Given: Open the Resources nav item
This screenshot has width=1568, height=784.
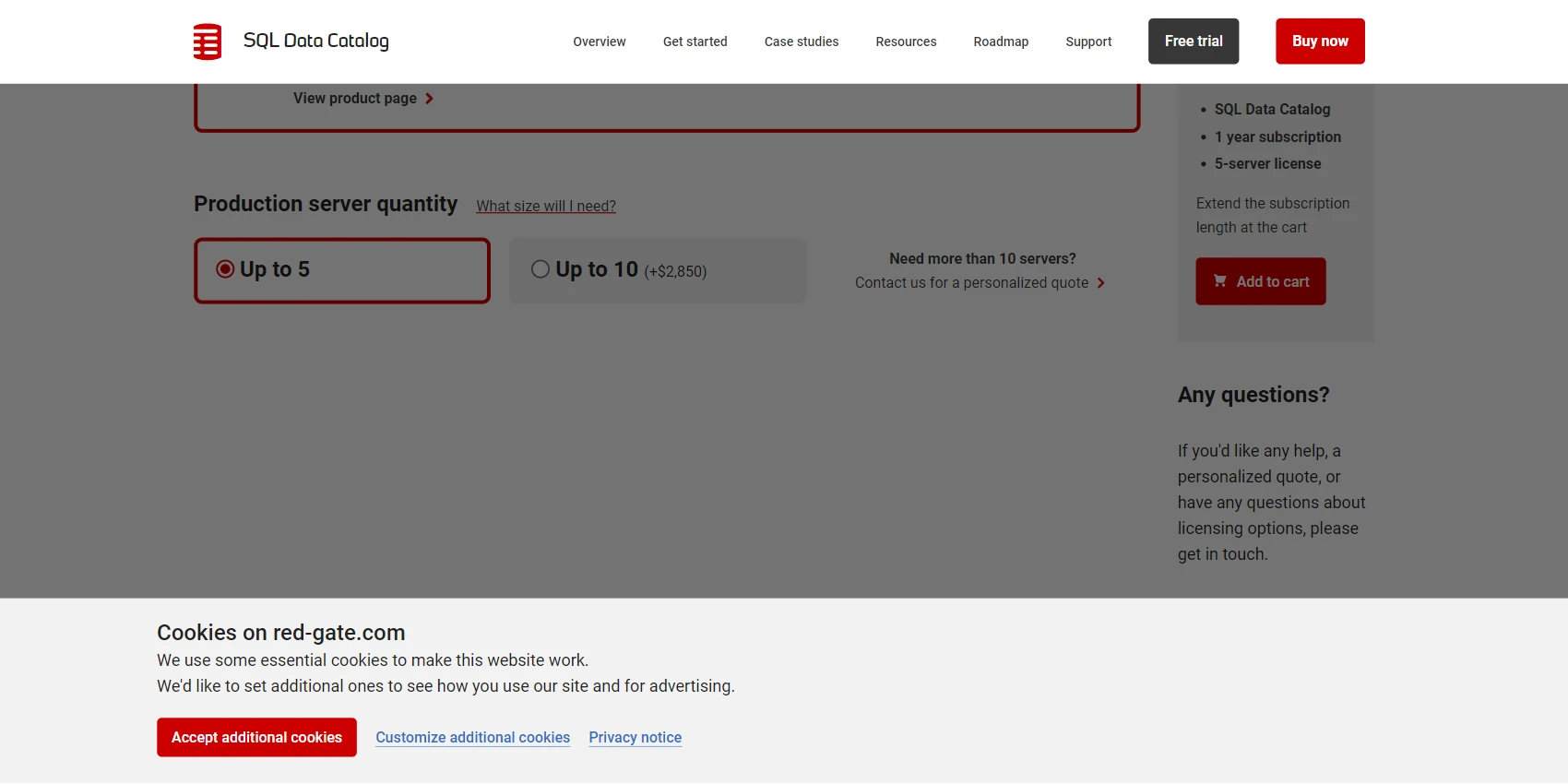Looking at the screenshot, I should (x=906, y=42).
